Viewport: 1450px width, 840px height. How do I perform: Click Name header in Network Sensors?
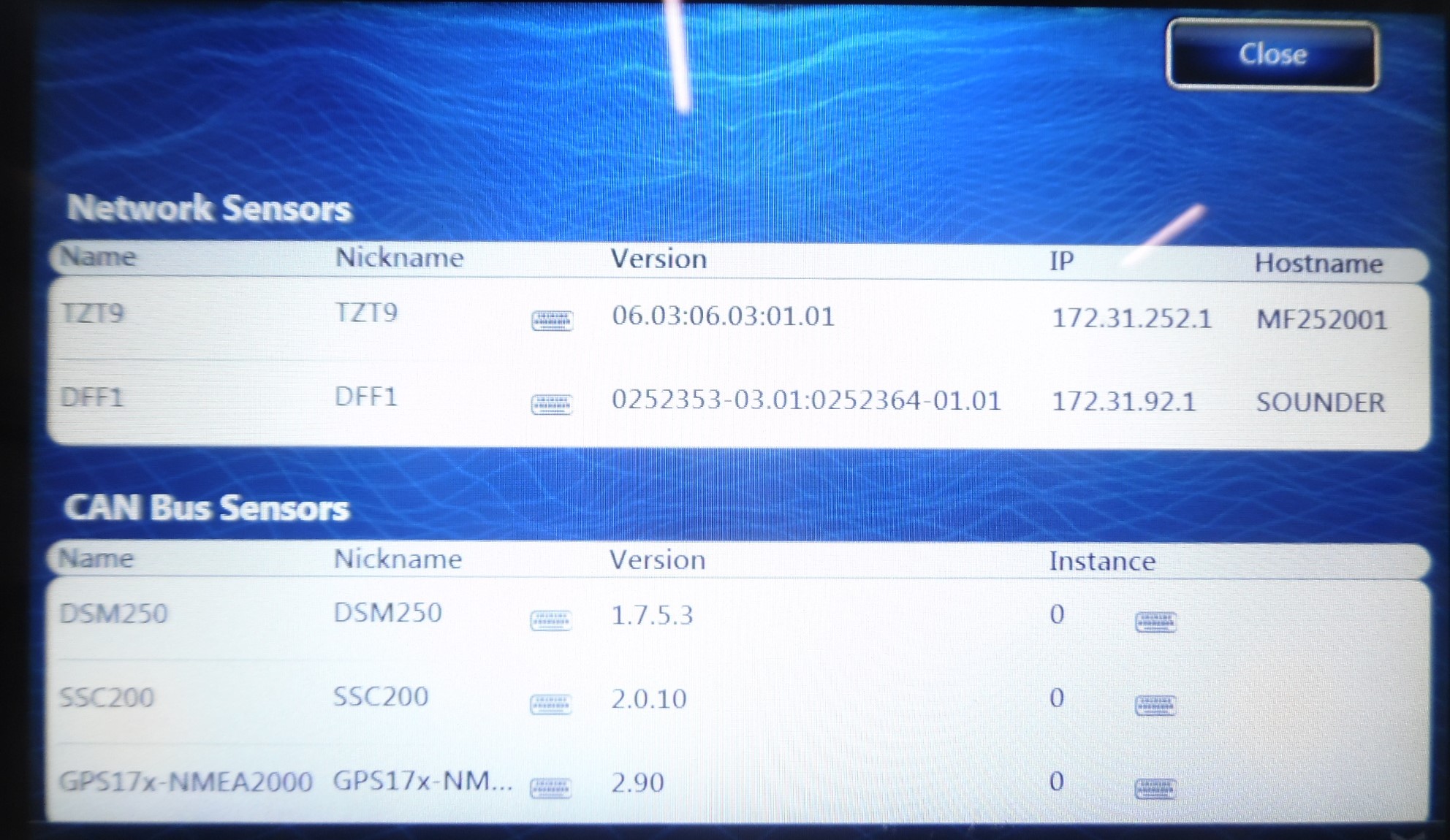tap(97, 256)
